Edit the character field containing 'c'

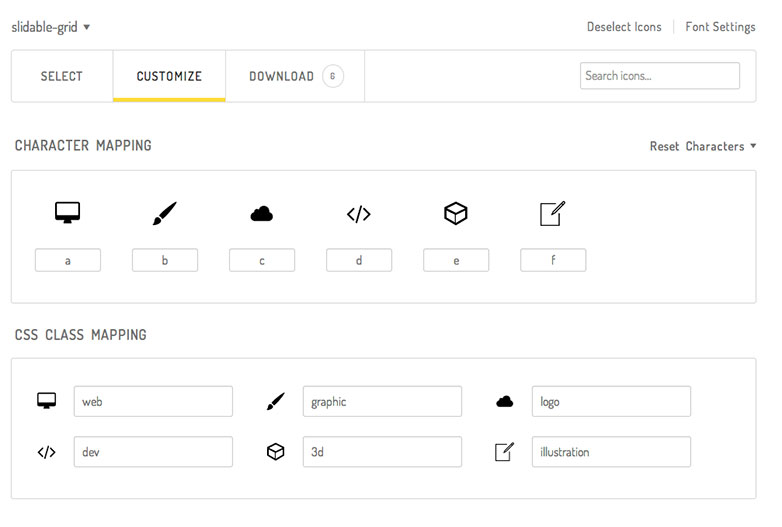(x=262, y=260)
